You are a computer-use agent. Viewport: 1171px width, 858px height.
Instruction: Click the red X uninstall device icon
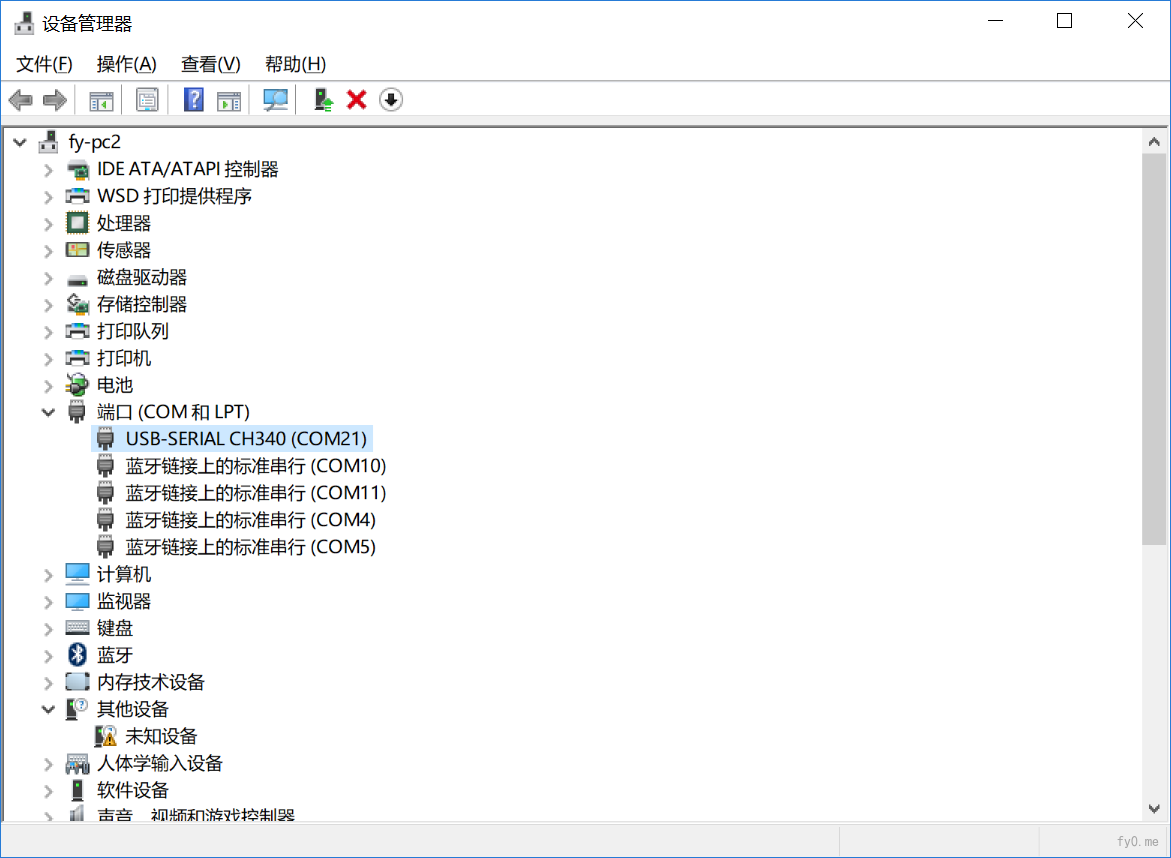coord(356,99)
